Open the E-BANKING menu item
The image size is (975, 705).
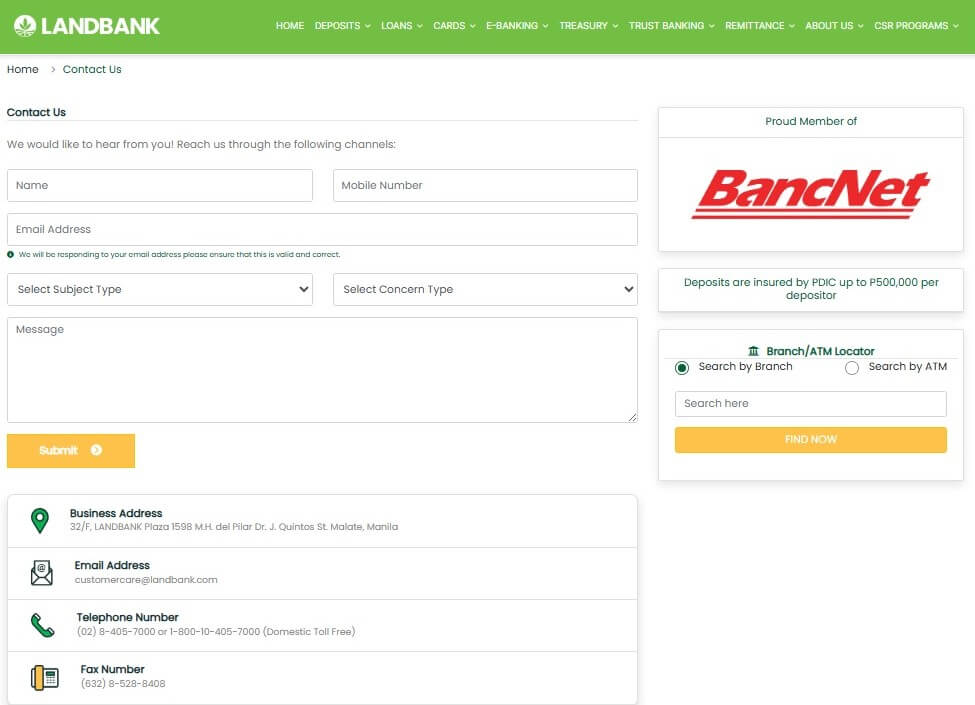tap(512, 26)
